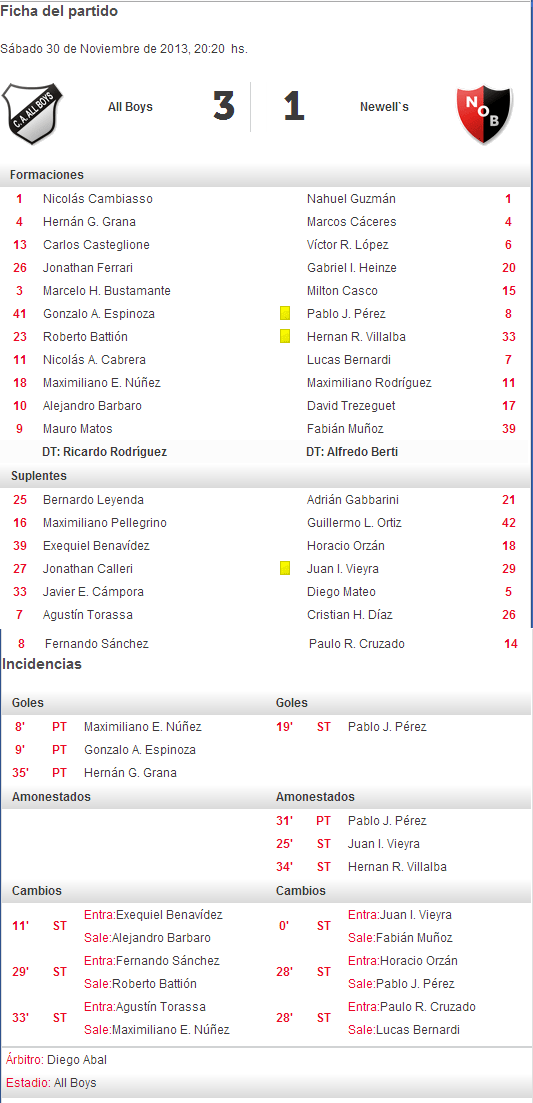Click the Incidencias heading
Viewport: 533px width, 1103px height.
tap(42, 665)
